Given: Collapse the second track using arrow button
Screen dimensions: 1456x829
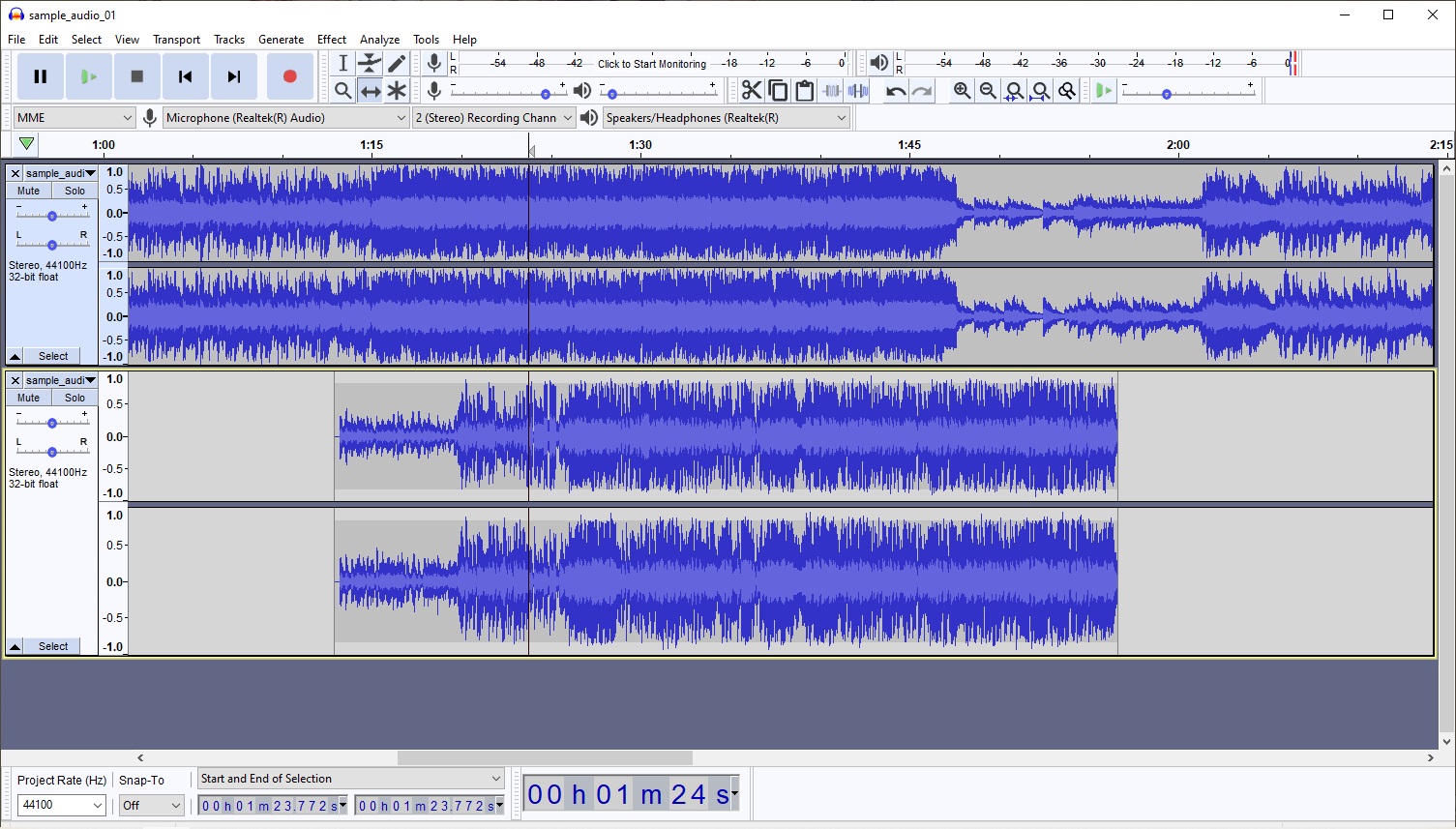Looking at the screenshot, I should click(x=15, y=646).
